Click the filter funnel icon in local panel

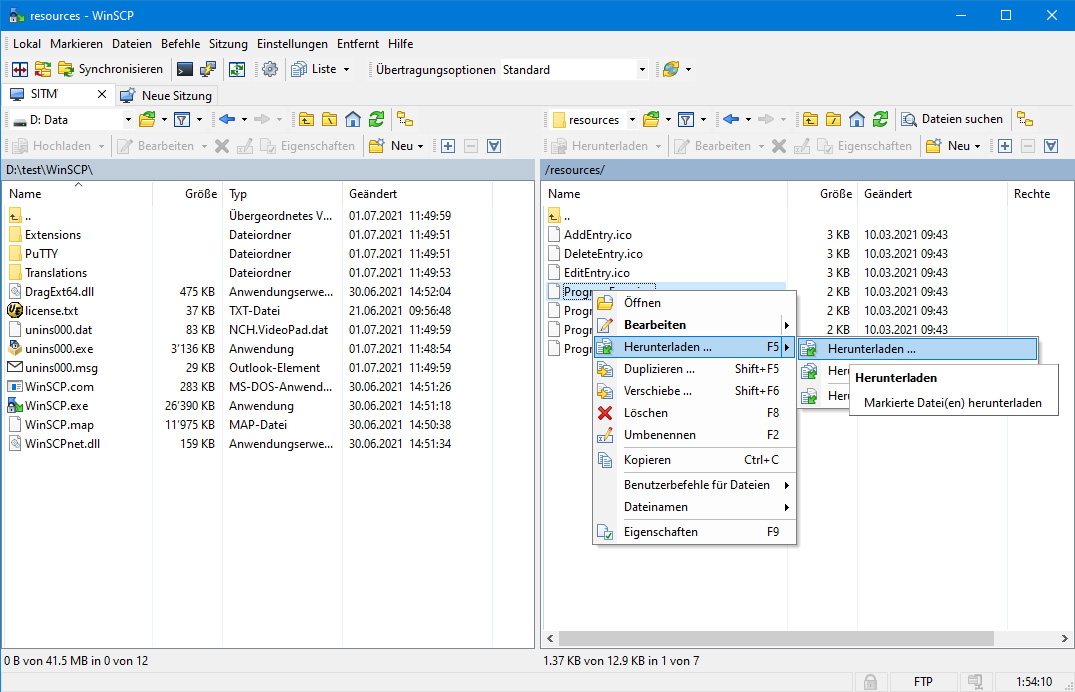click(x=182, y=120)
